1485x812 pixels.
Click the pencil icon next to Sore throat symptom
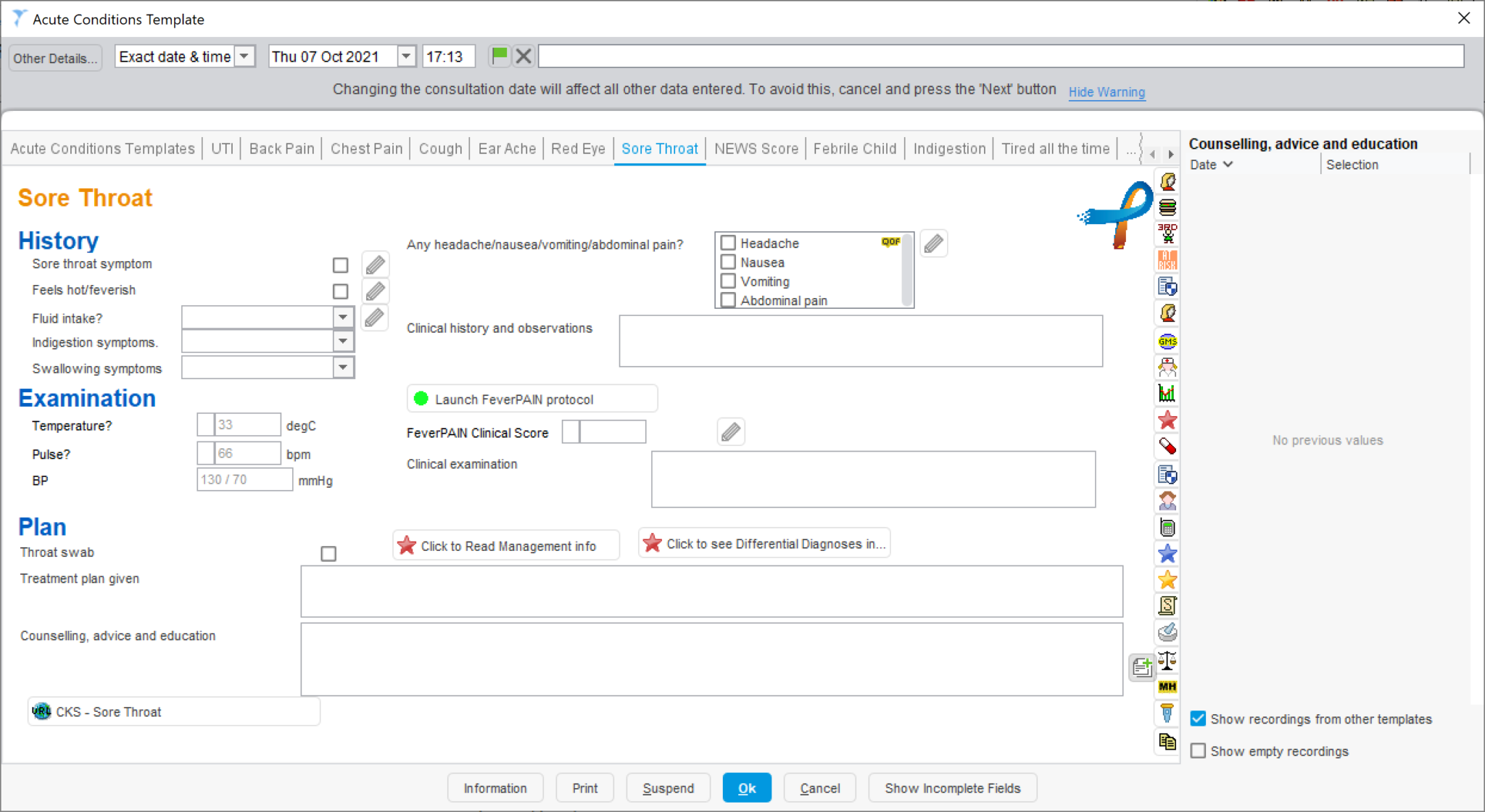(375, 265)
